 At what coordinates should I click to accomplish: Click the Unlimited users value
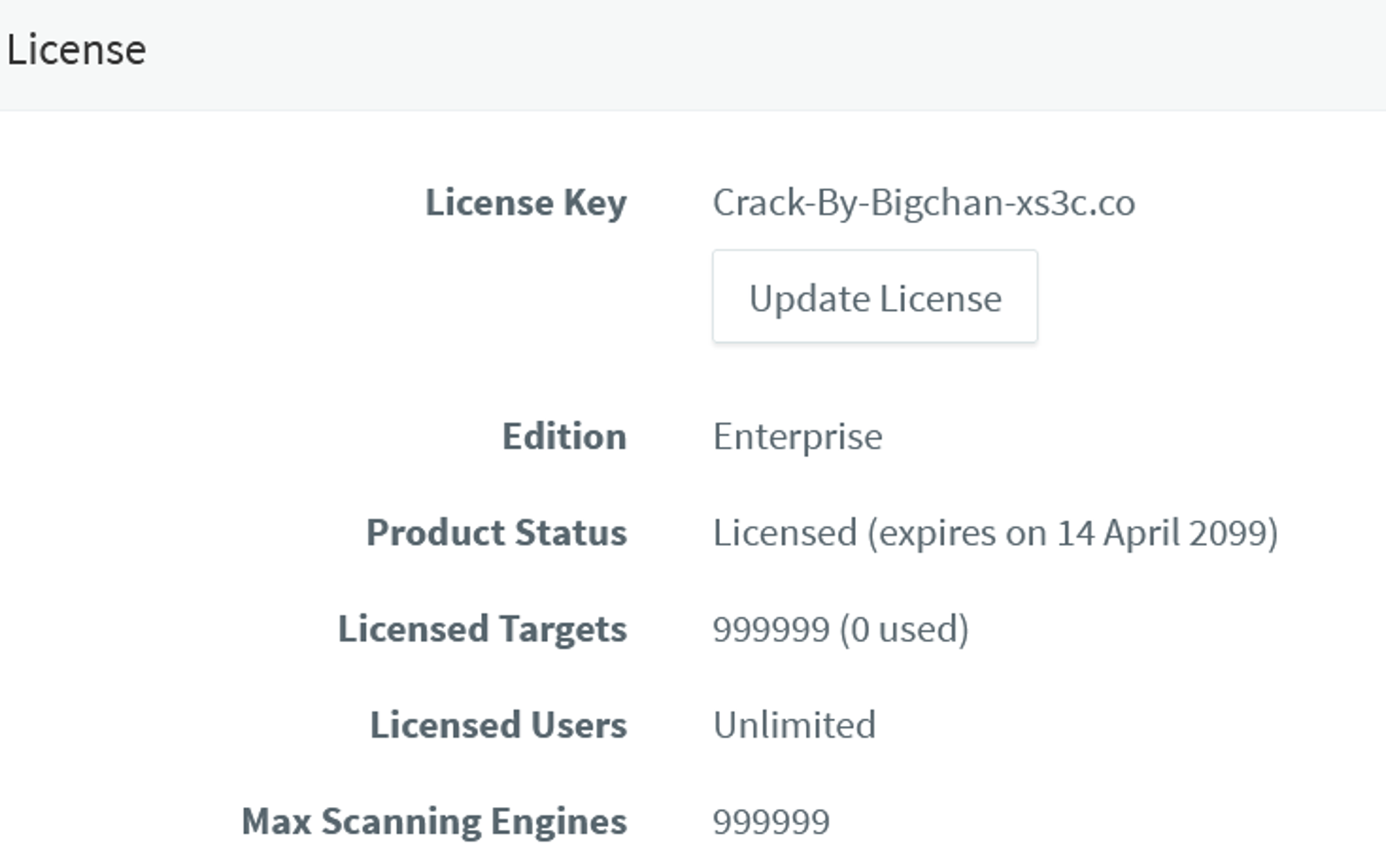[794, 725]
